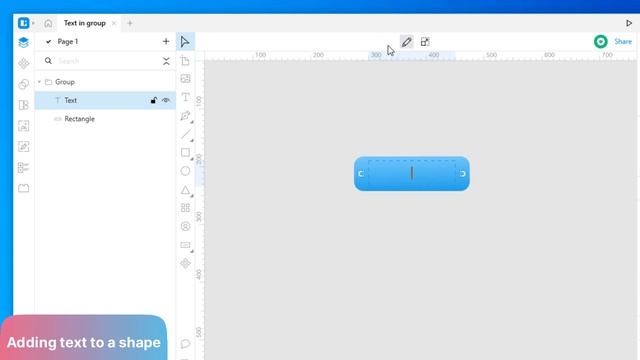This screenshot has height=360, width=640.
Task: Select the Group layer row
Action: tap(105, 82)
